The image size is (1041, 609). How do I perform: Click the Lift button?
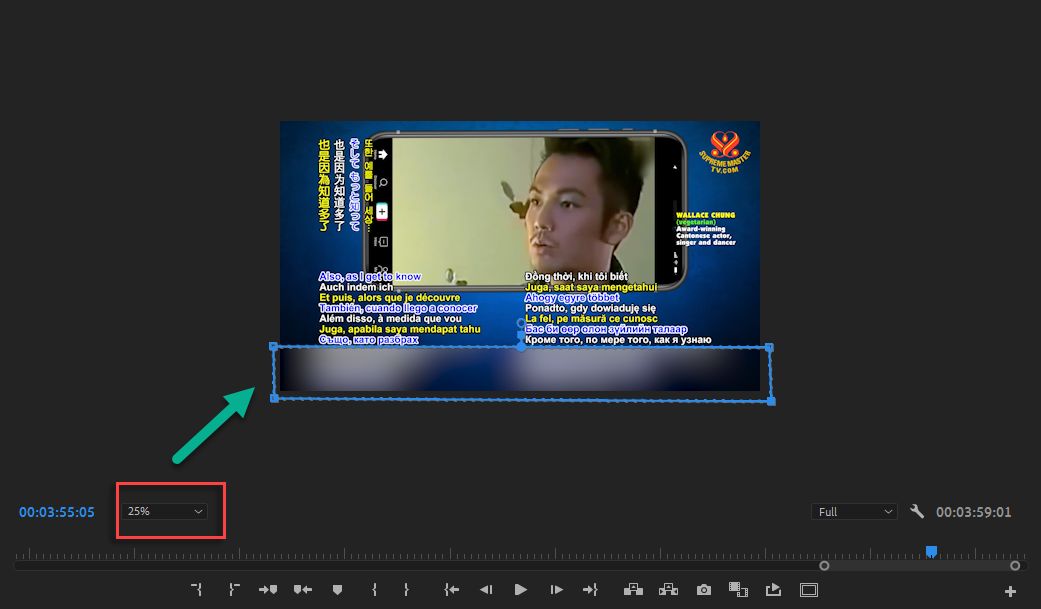(x=633, y=589)
